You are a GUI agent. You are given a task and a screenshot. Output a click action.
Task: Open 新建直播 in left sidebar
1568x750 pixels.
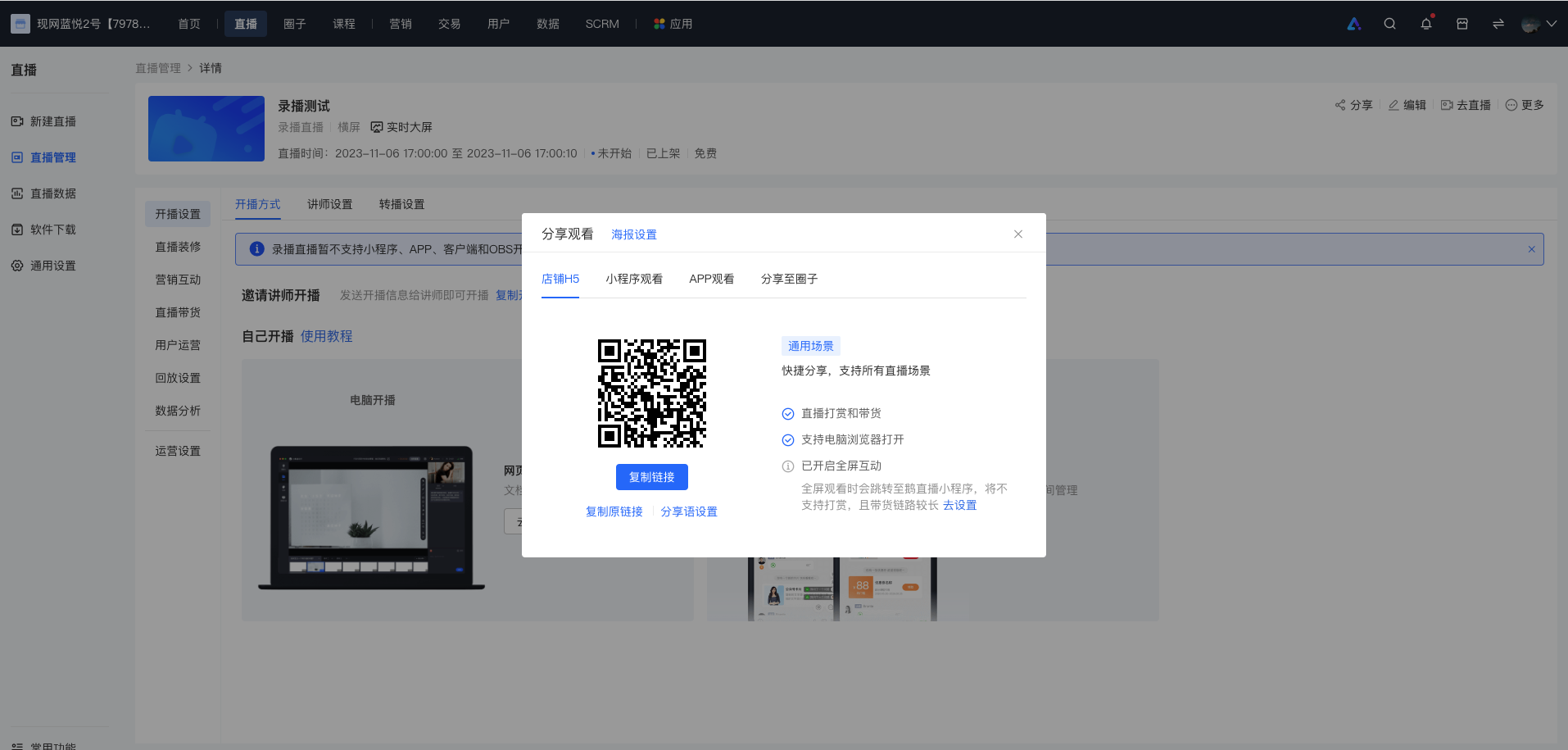43,121
